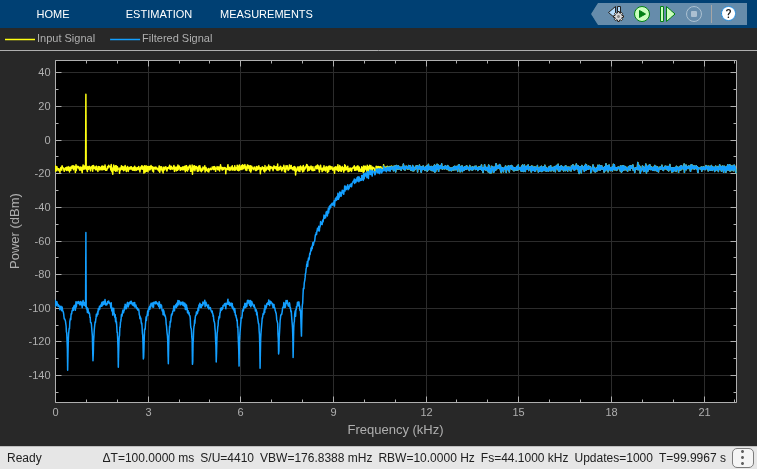Click the RBW=10.0000 Hz status readout
This screenshot has width=757, height=469.
point(426,457)
